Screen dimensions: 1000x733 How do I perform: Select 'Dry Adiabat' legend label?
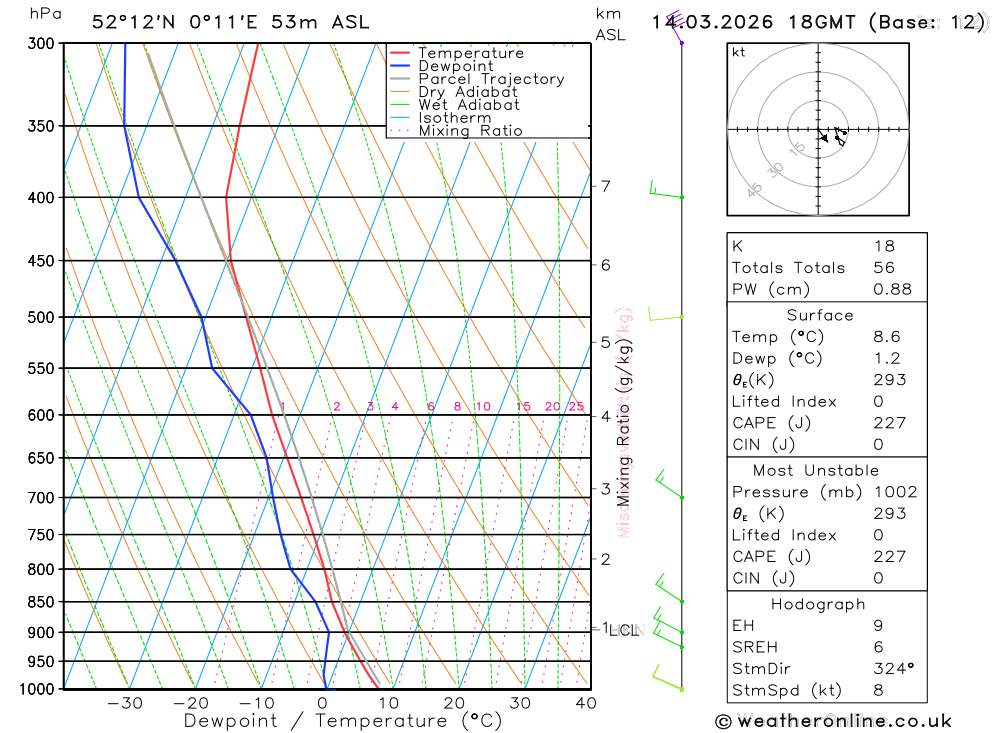tap(467, 92)
